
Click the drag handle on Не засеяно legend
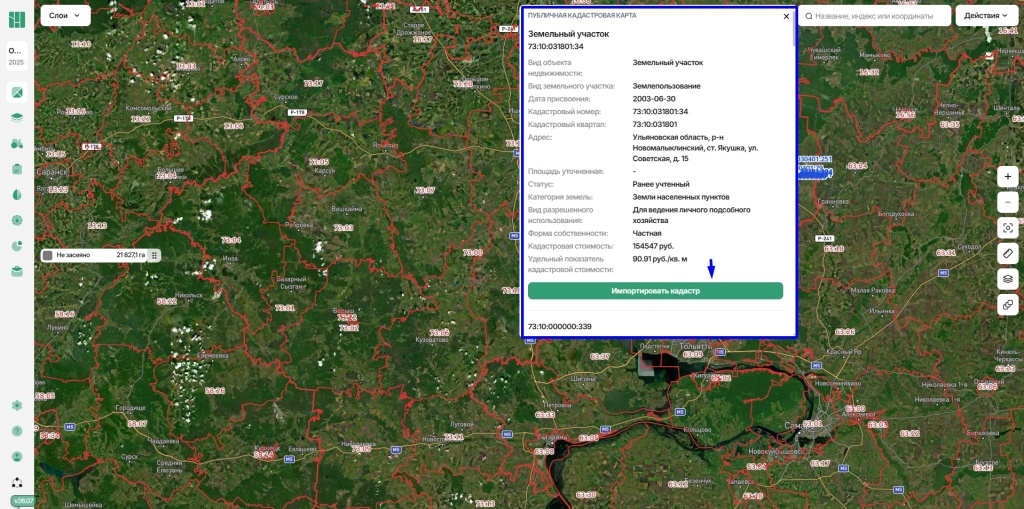[x=154, y=255]
